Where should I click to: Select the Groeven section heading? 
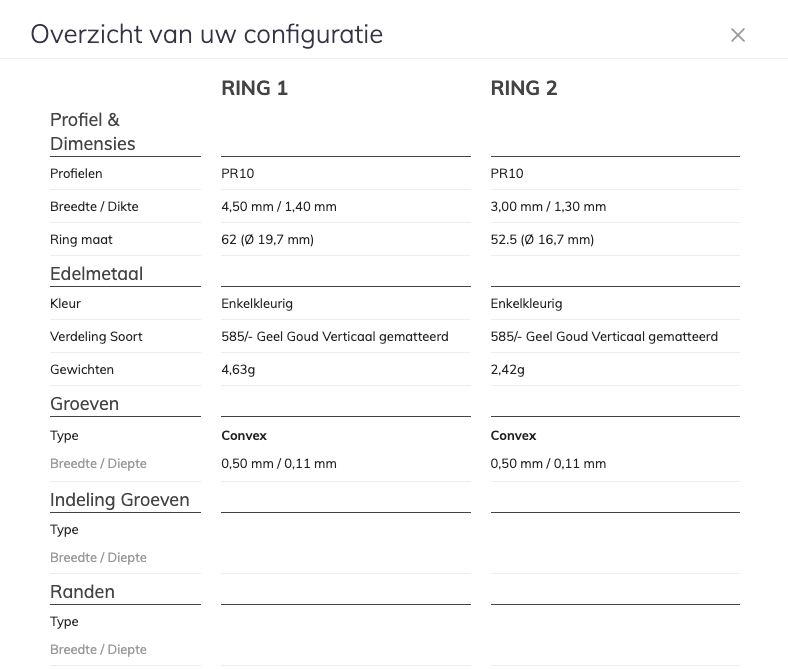coord(85,404)
